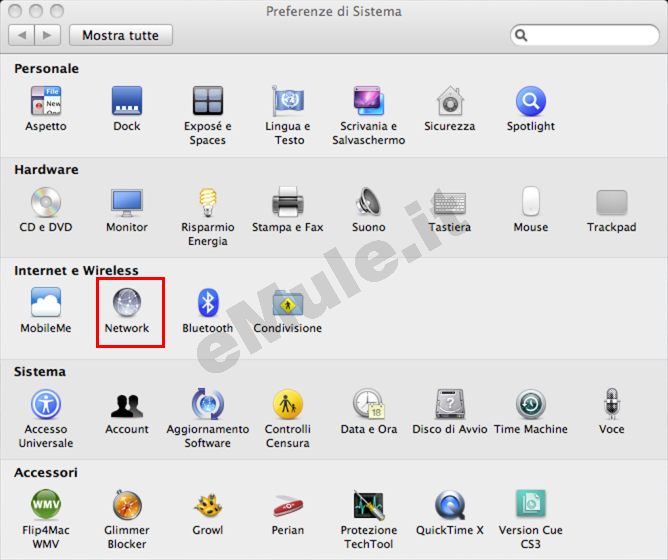This screenshot has height=560, width=668.
Task: Click the Mostra tutte button
Action: [121, 35]
